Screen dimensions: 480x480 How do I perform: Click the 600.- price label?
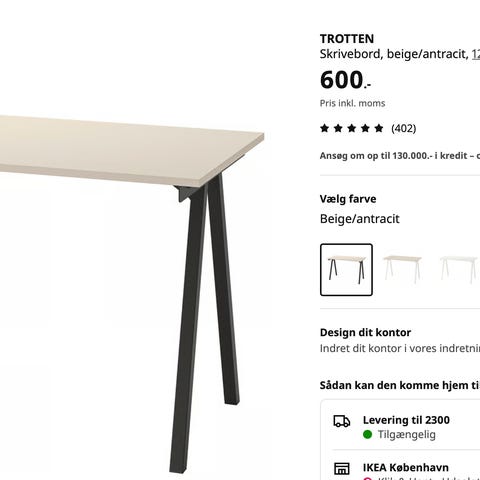[345, 80]
